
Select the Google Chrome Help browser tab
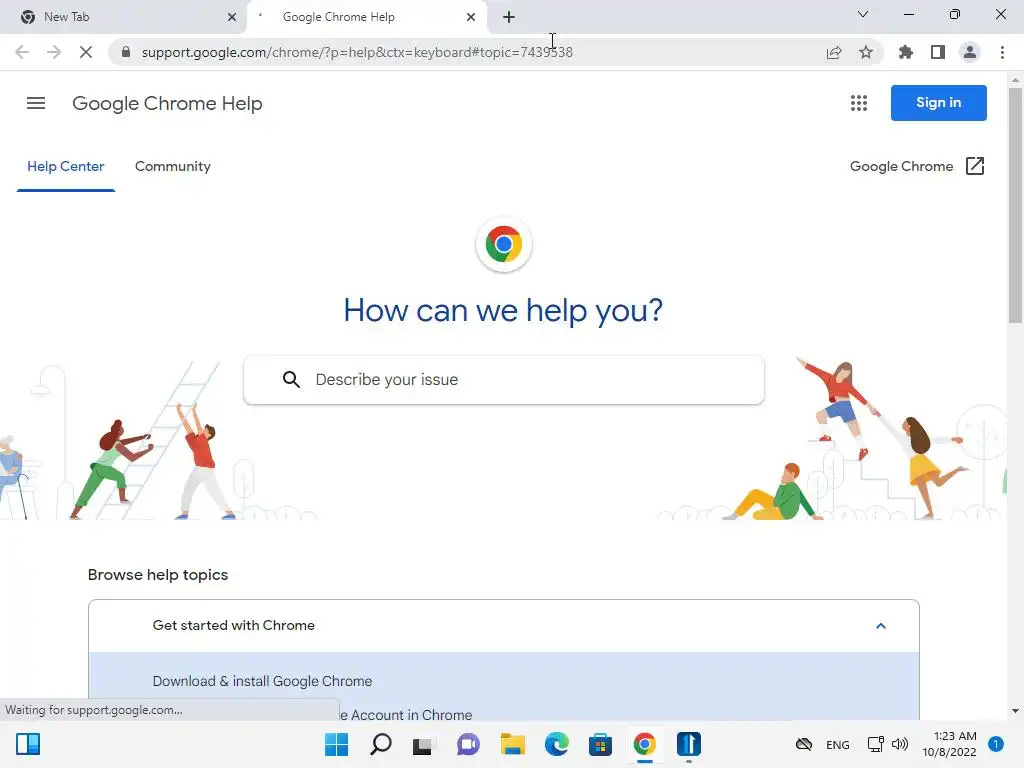[367, 17]
